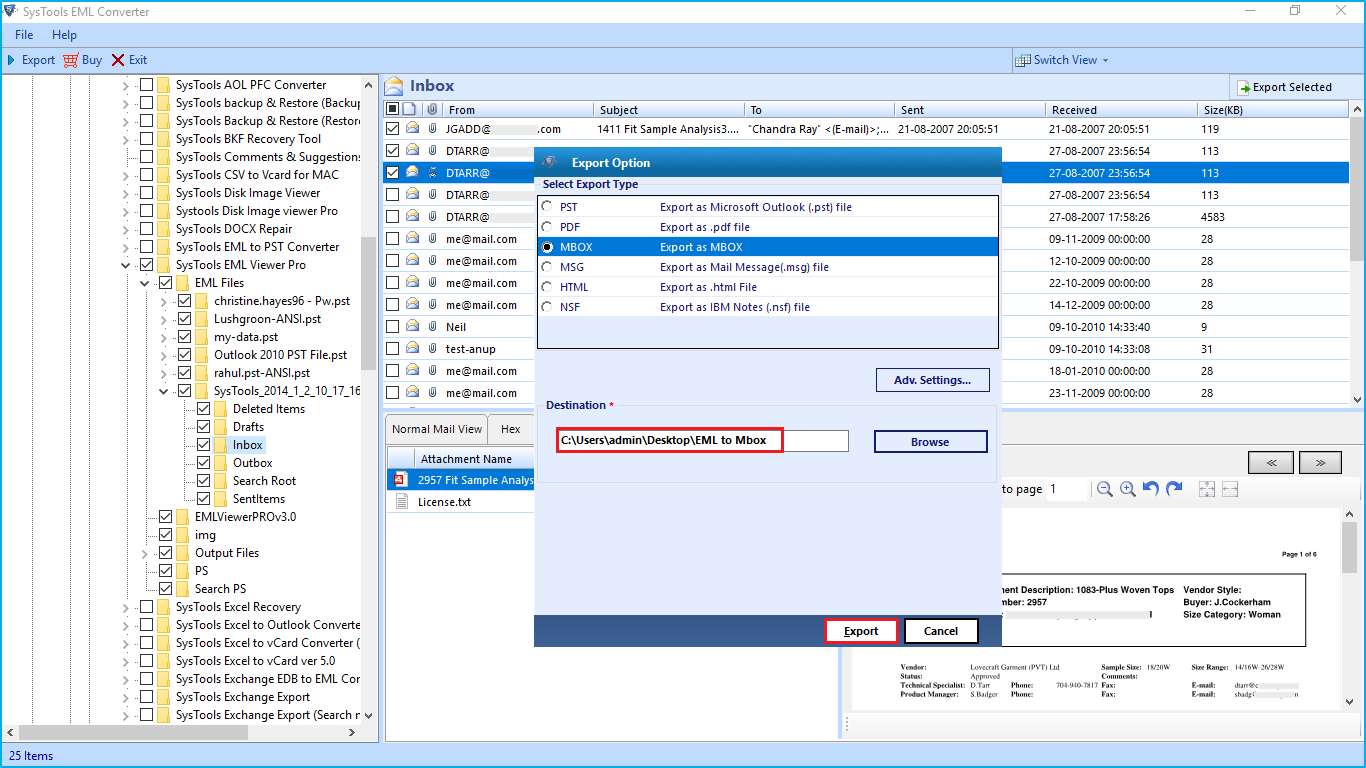This screenshot has height=768, width=1366.
Task: Uncheck the Drafts folder checkbox
Action: coord(204,426)
